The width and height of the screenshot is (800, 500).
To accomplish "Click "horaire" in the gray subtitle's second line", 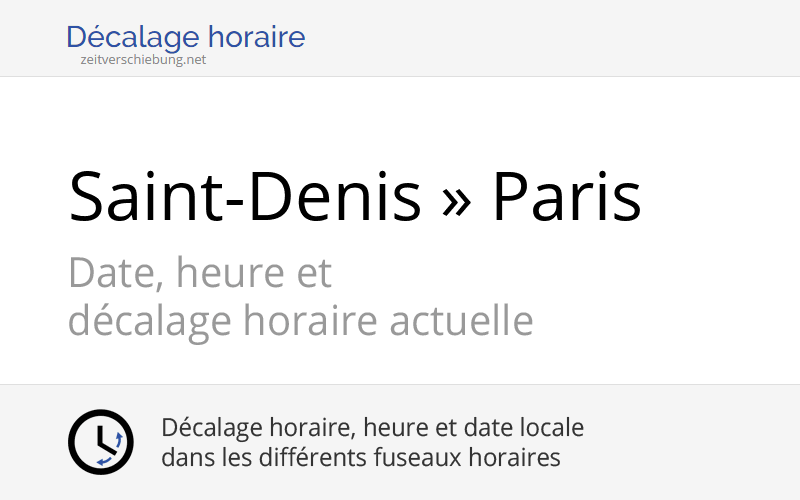I will [x=307, y=322].
